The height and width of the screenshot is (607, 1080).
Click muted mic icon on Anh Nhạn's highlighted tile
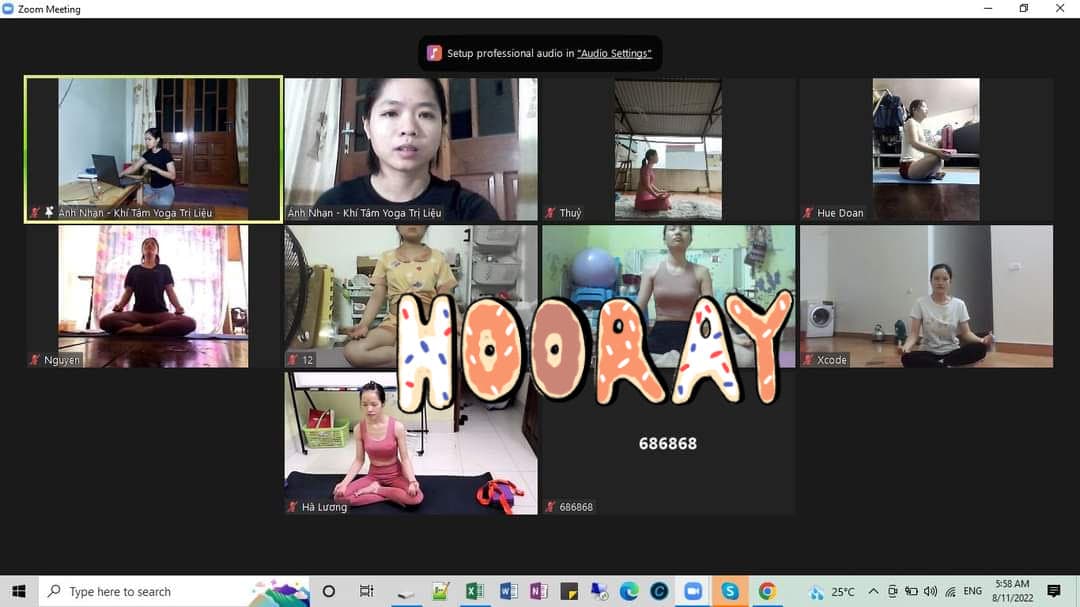[35, 212]
